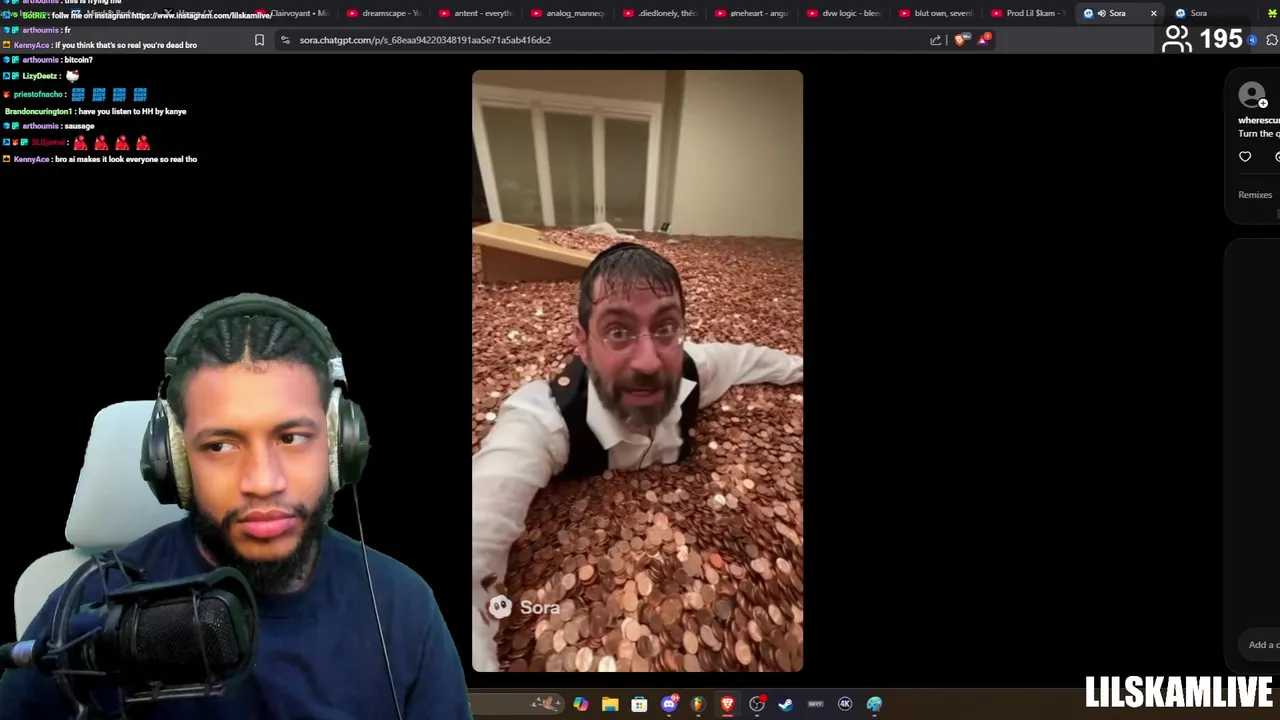Switch to blut own tab

(x=936, y=13)
